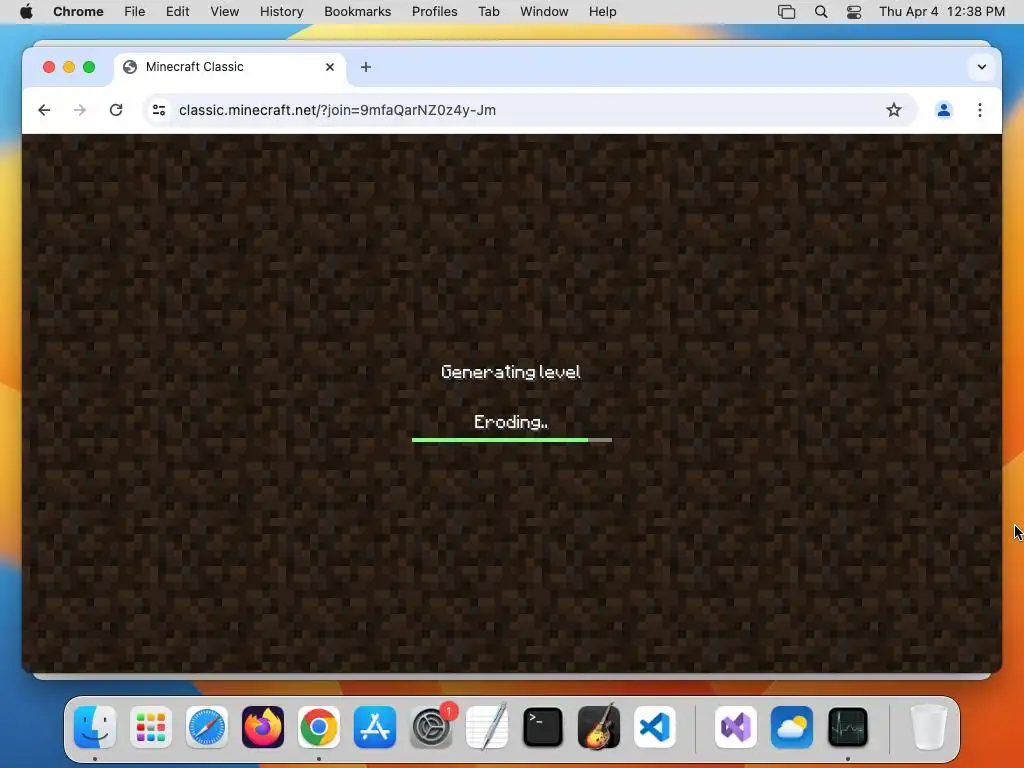This screenshot has width=1024, height=768.
Task: Click the level generation progress bar
Action: tap(511, 440)
